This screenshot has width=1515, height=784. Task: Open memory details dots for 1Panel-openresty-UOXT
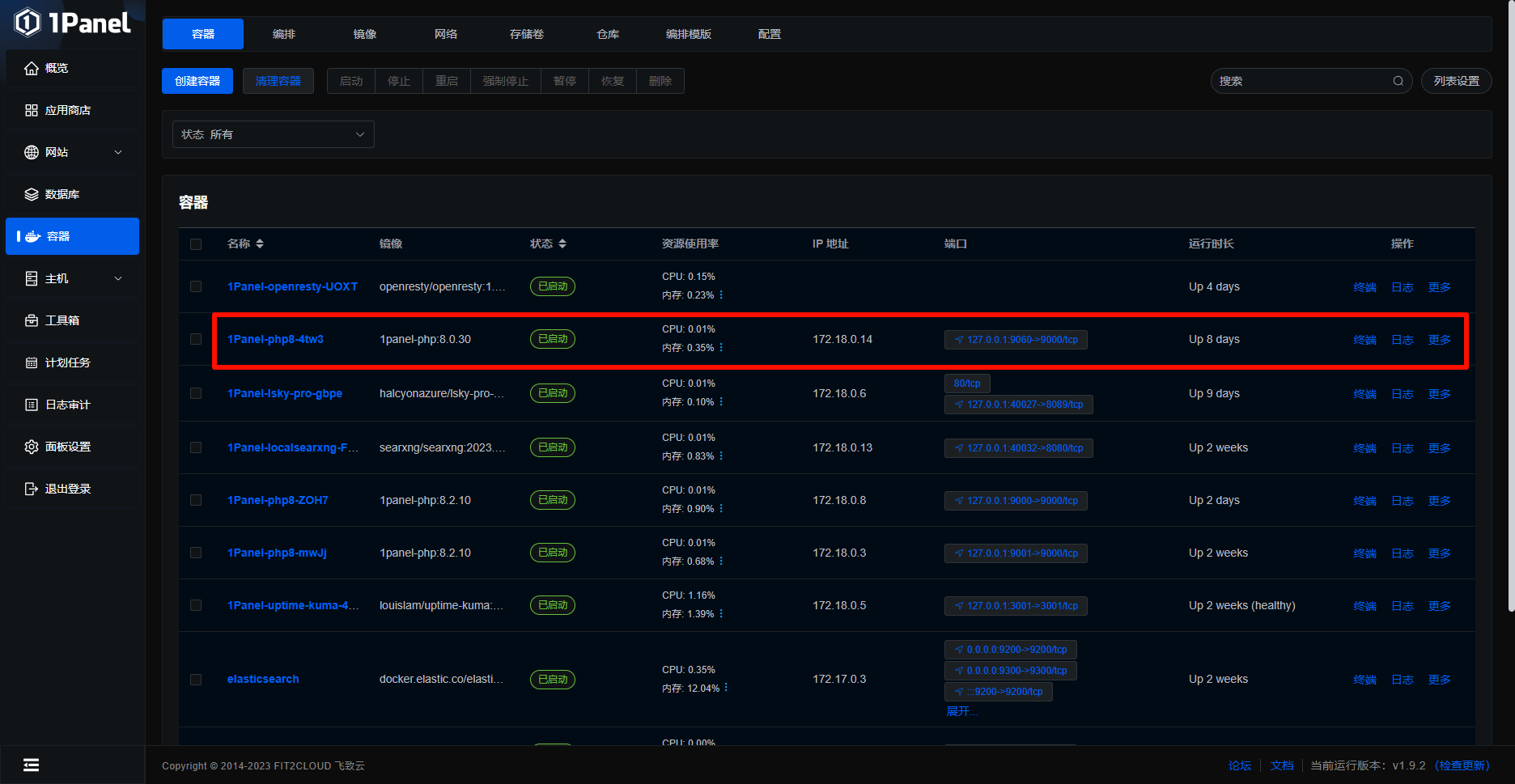point(721,295)
